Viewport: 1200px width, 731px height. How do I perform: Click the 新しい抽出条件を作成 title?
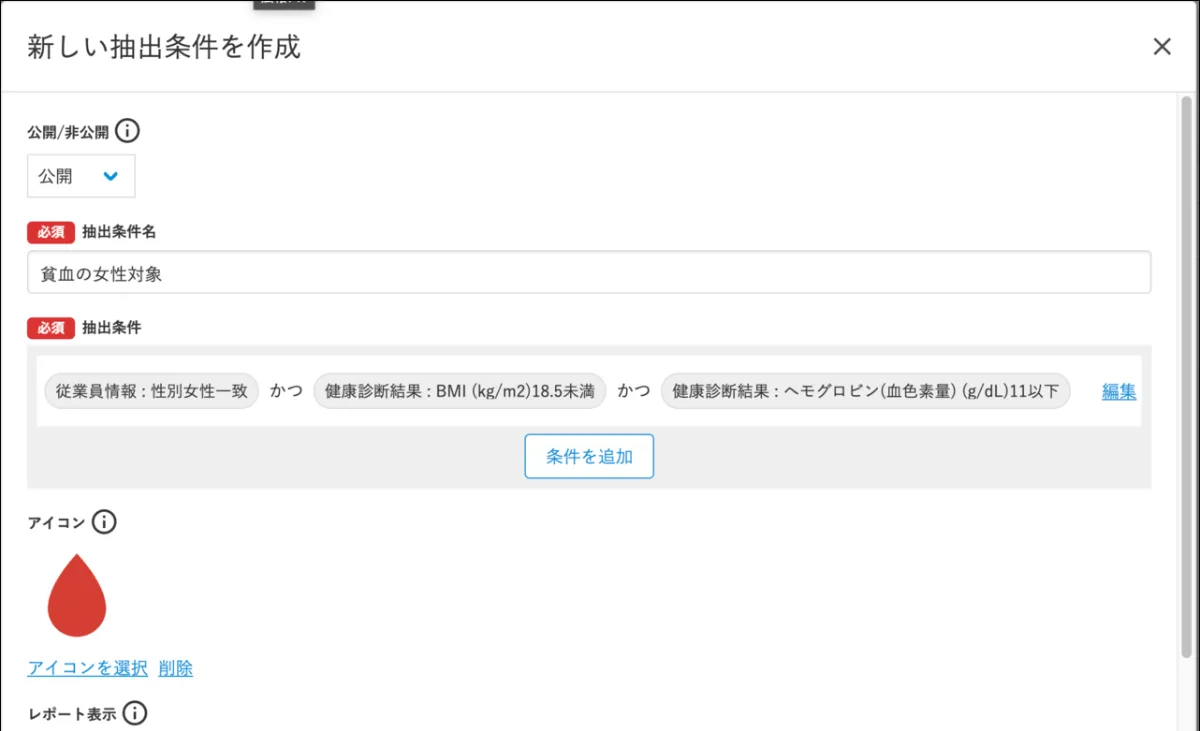(x=164, y=47)
